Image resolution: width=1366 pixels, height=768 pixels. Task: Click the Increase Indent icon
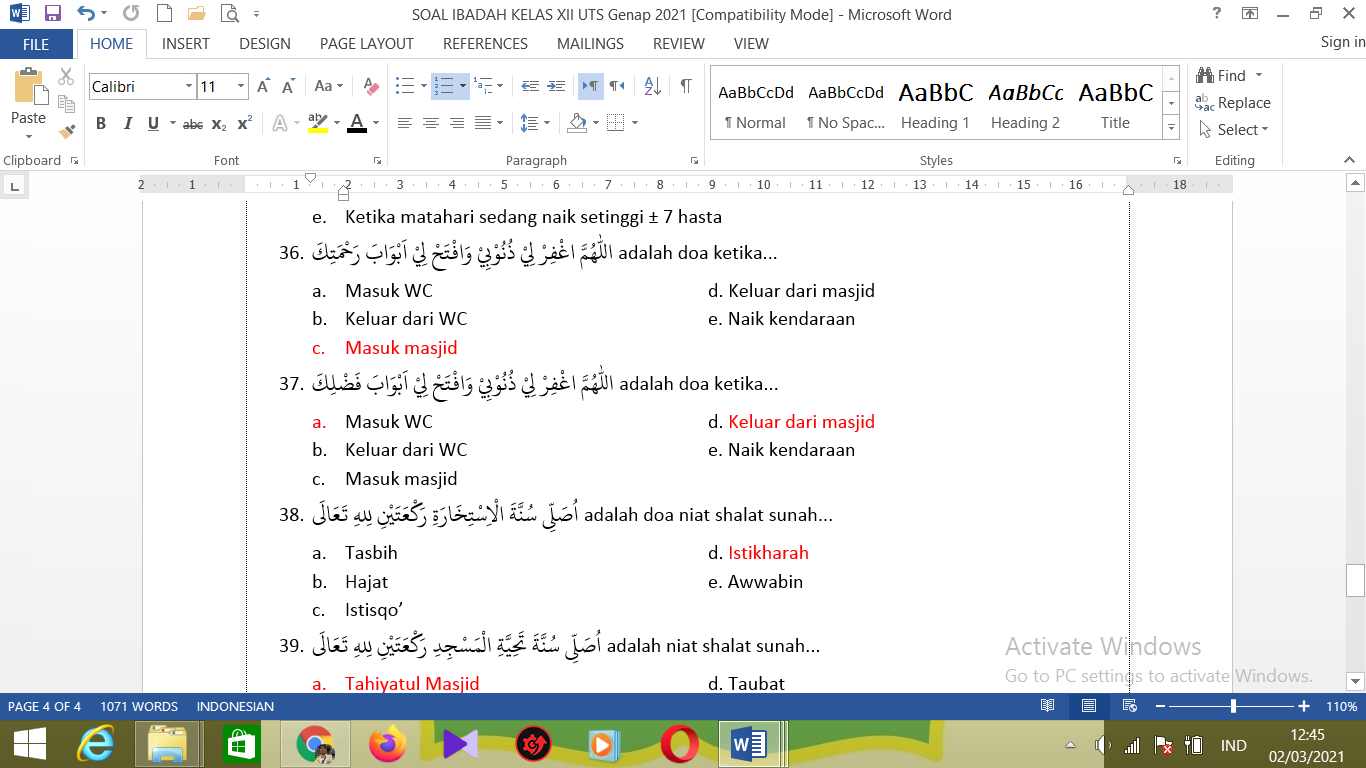(x=556, y=87)
